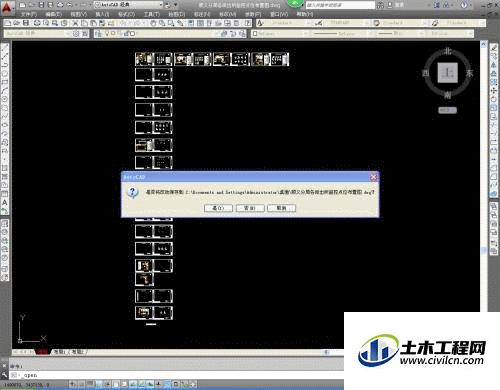Toggle Object Snap in status bar
The image size is (500, 390).
pos(116,384)
